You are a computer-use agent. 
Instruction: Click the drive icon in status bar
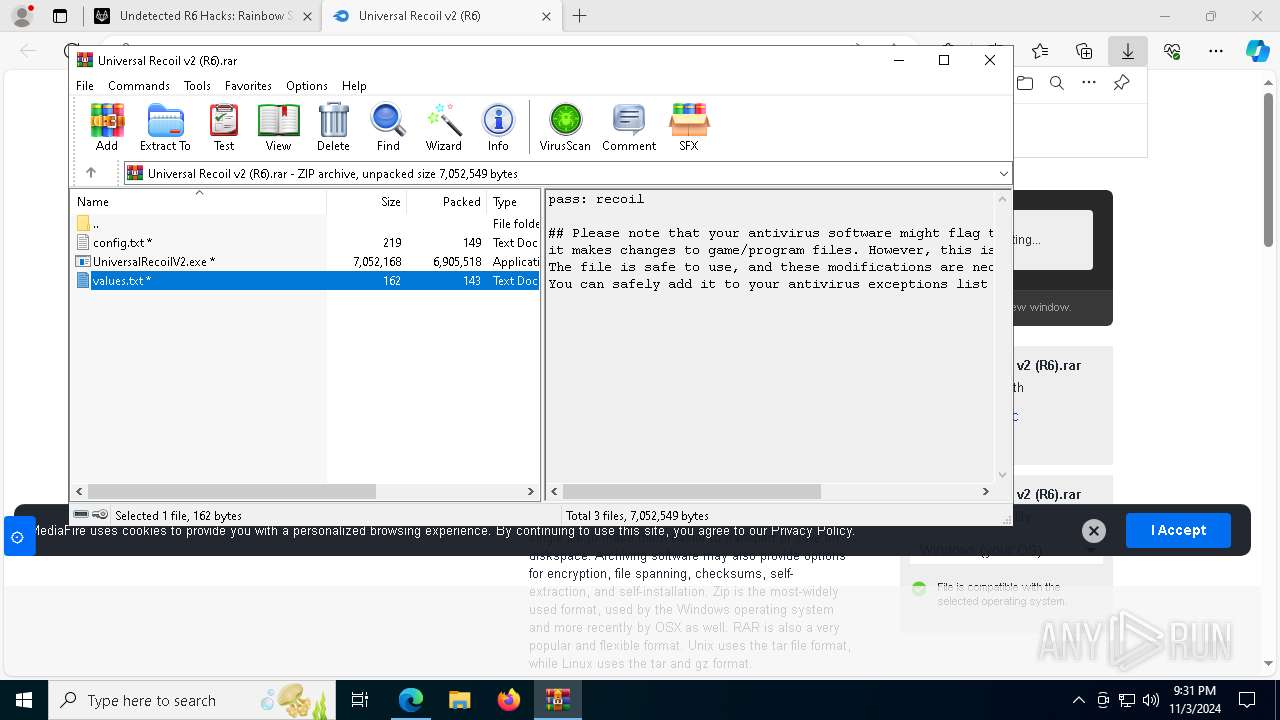click(x=82, y=515)
